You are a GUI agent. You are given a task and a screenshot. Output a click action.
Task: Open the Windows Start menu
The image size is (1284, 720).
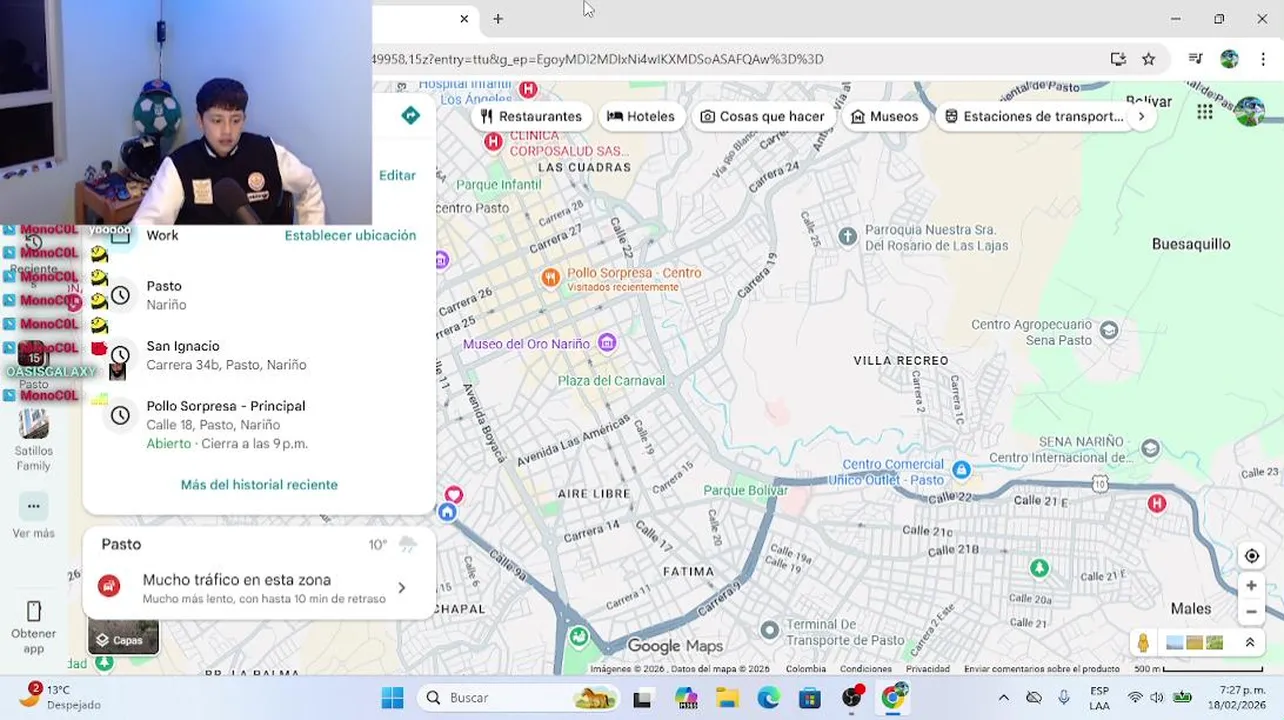coord(392,698)
